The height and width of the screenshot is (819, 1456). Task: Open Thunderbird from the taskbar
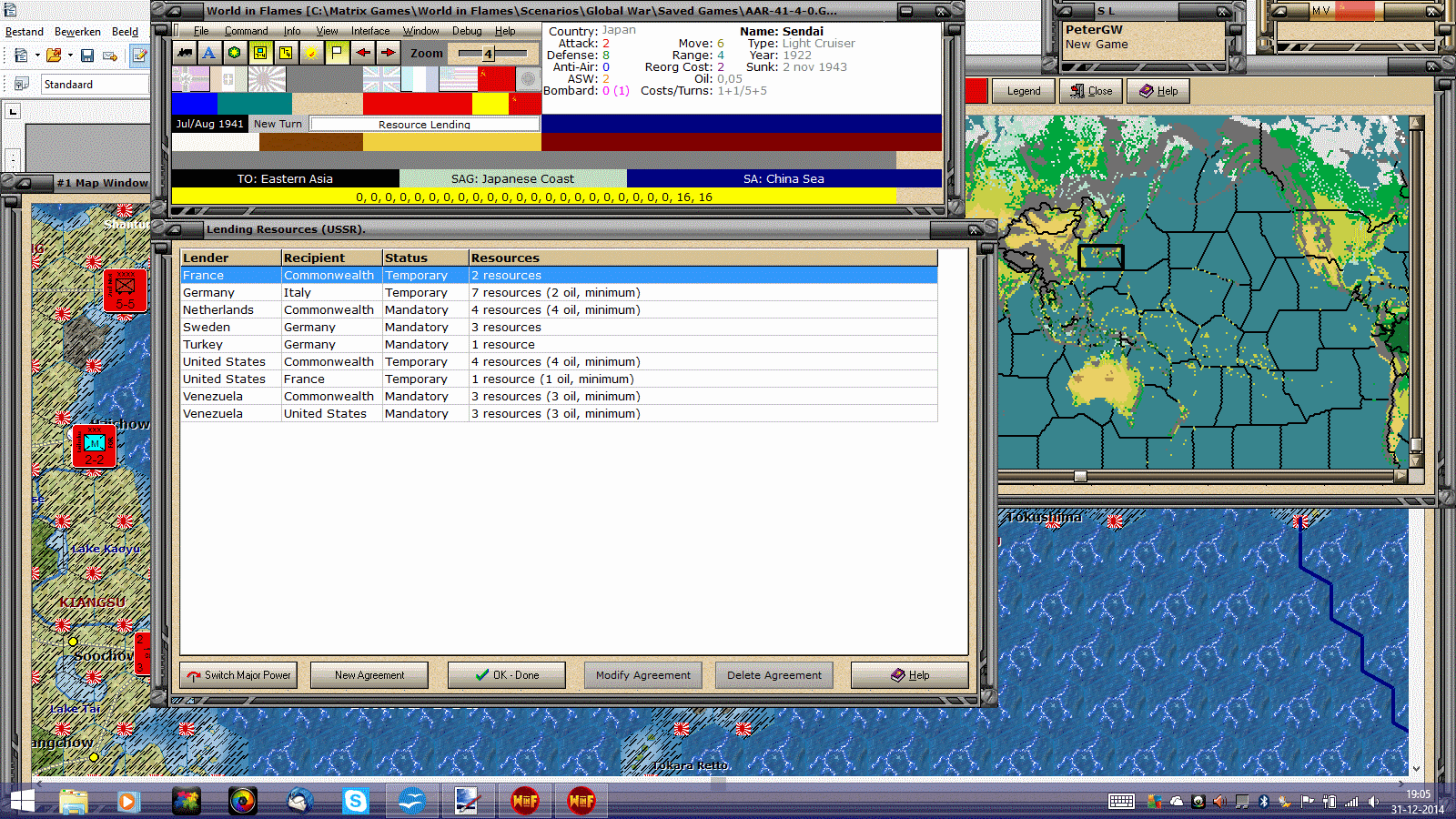tap(298, 801)
